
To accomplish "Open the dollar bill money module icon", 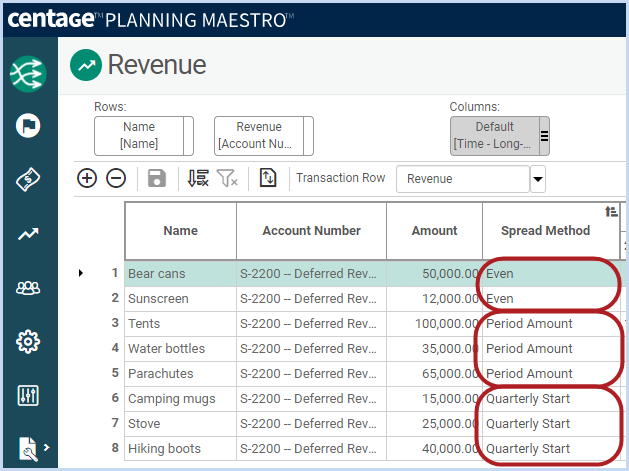I will click(x=28, y=179).
